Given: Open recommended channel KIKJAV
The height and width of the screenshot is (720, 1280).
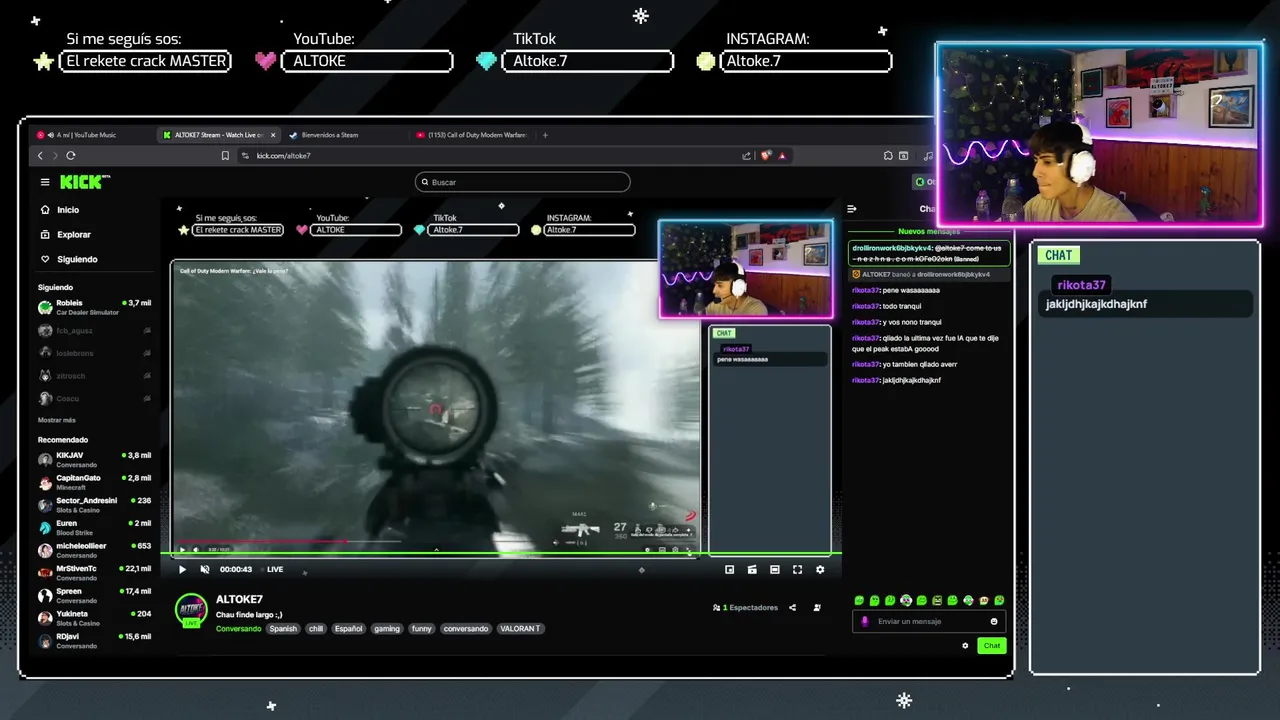Looking at the screenshot, I should point(95,460).
